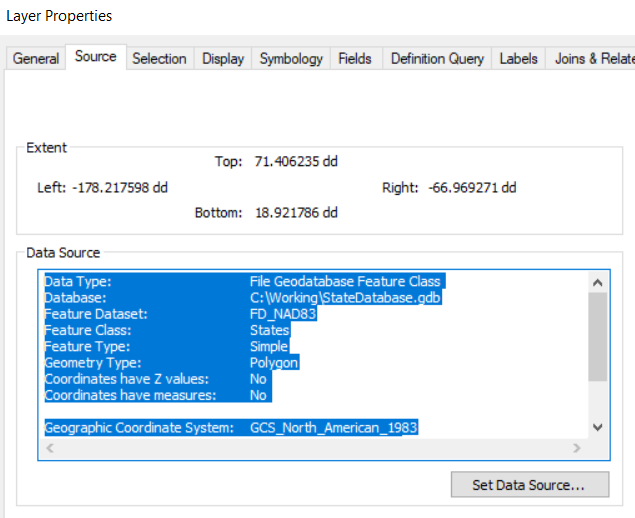Select the Source tab
635x518 pixels.
pos(96,57)
